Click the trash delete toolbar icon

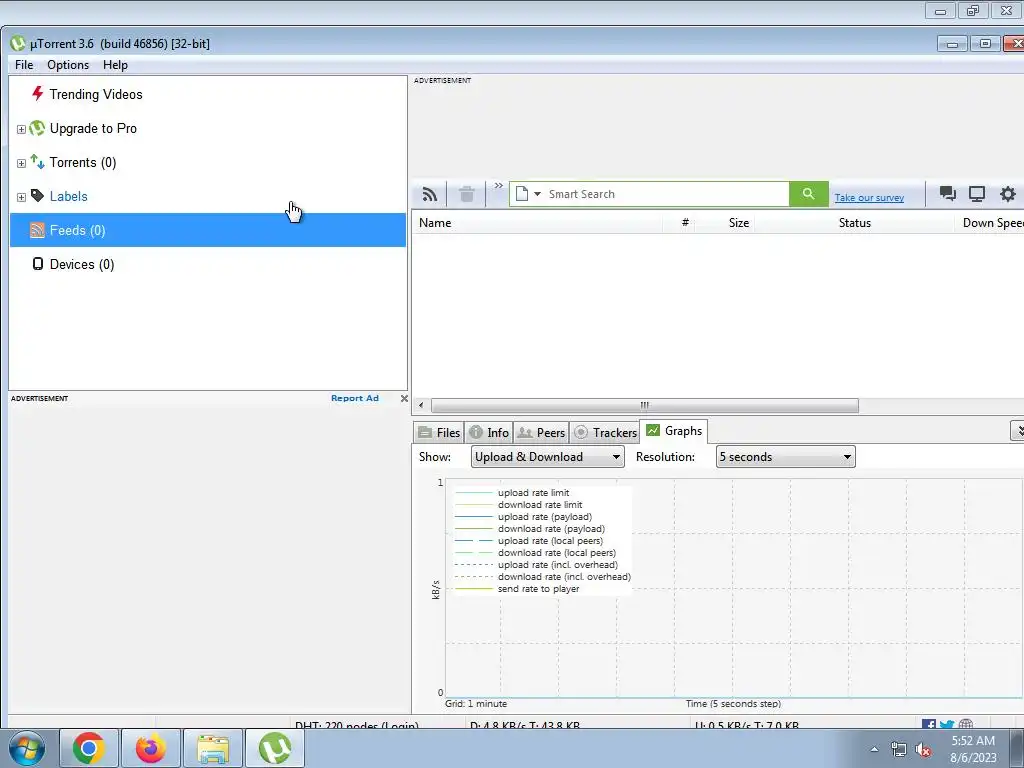point(466,194)
